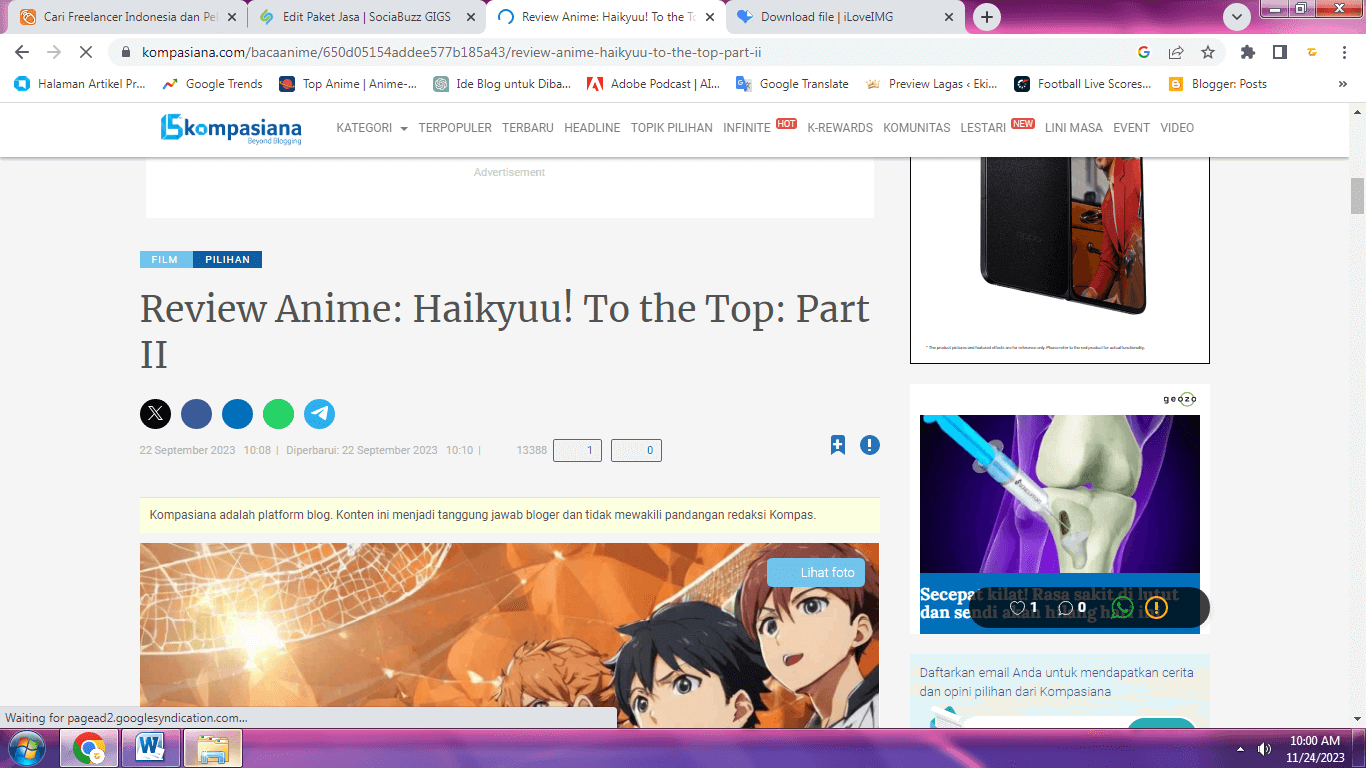Screen dimensions: 1366x768
Task: Open File Explorer from taskbar
Action: coord(213,748)
